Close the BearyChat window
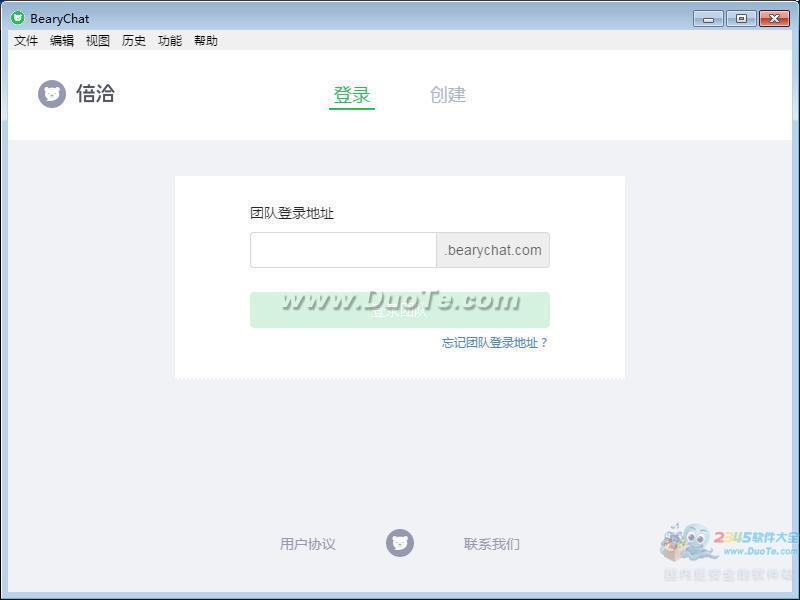Image resolution: width=800 pixels, height=600 pixels. [x=774, y=19]
